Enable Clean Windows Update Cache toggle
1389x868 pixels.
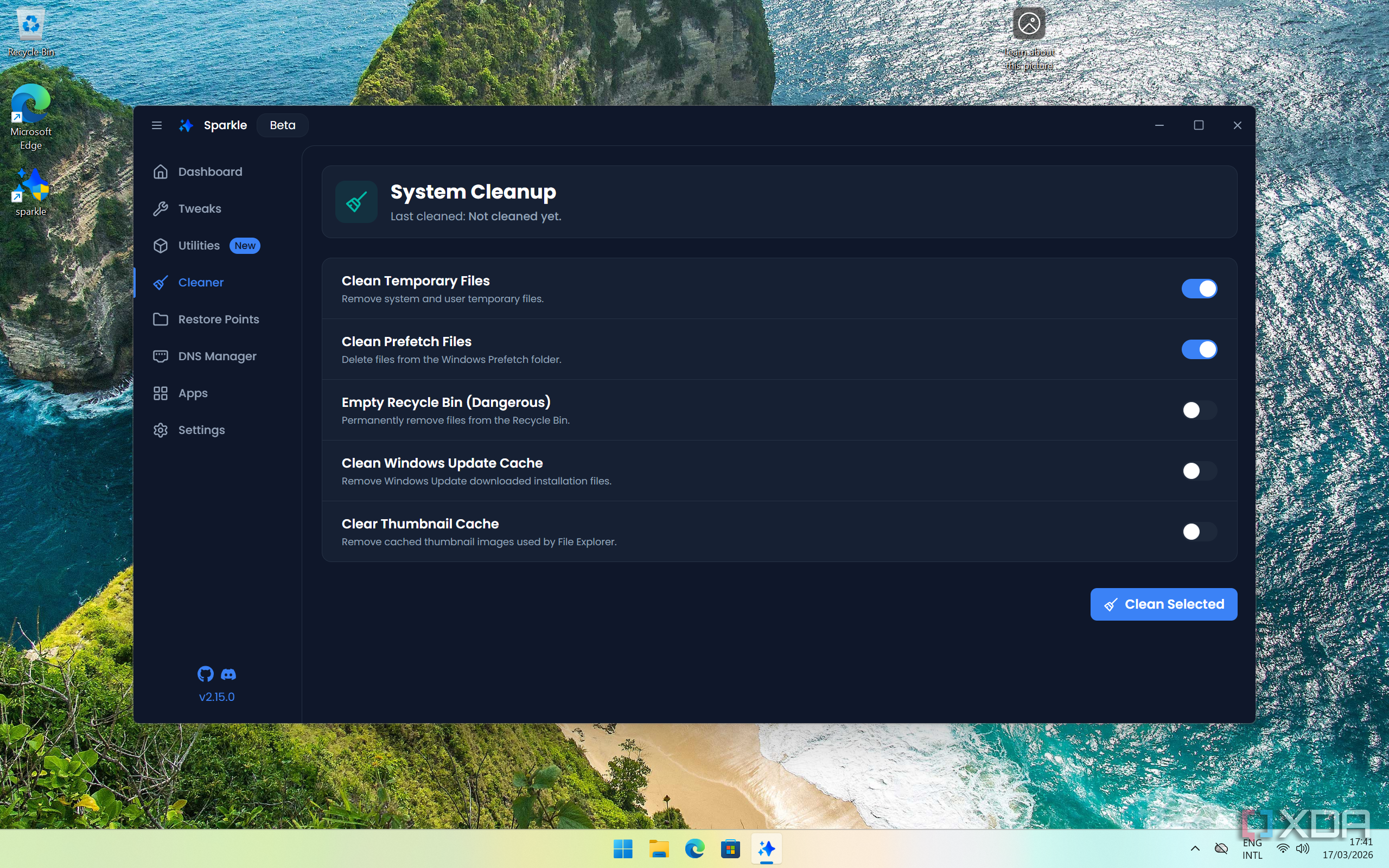click(1199, 471)
